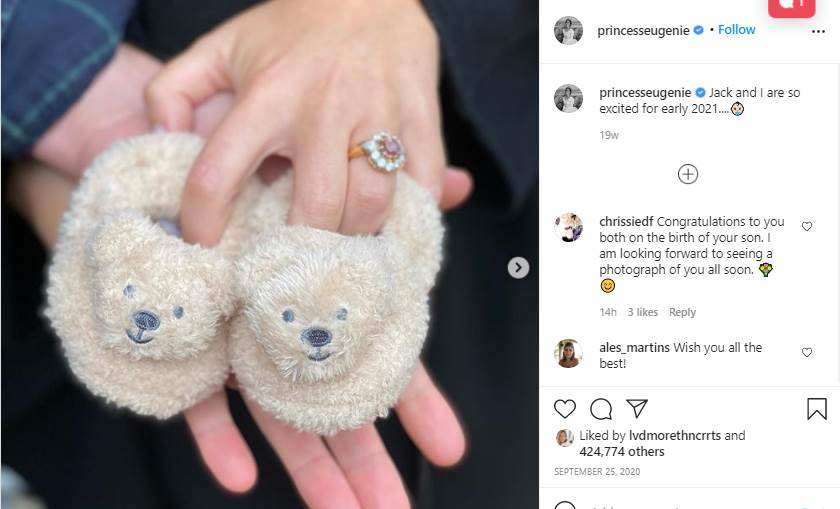Load more comments with plus circle

[688, 174]
